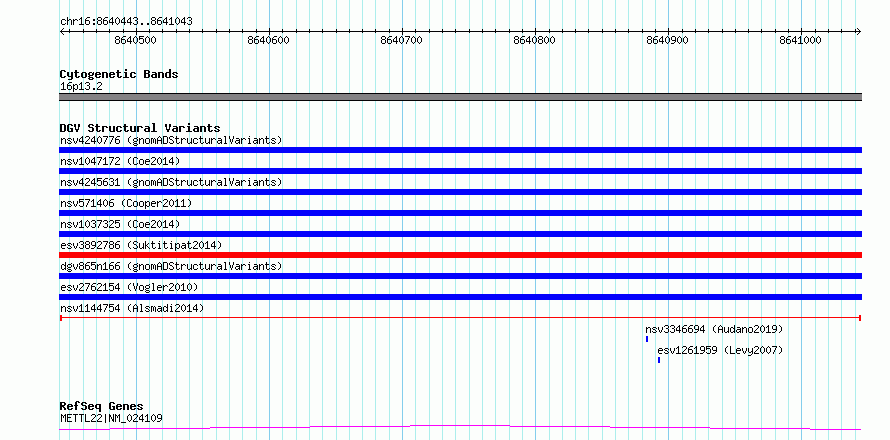Click ruler position 8641000

point(800,40)
